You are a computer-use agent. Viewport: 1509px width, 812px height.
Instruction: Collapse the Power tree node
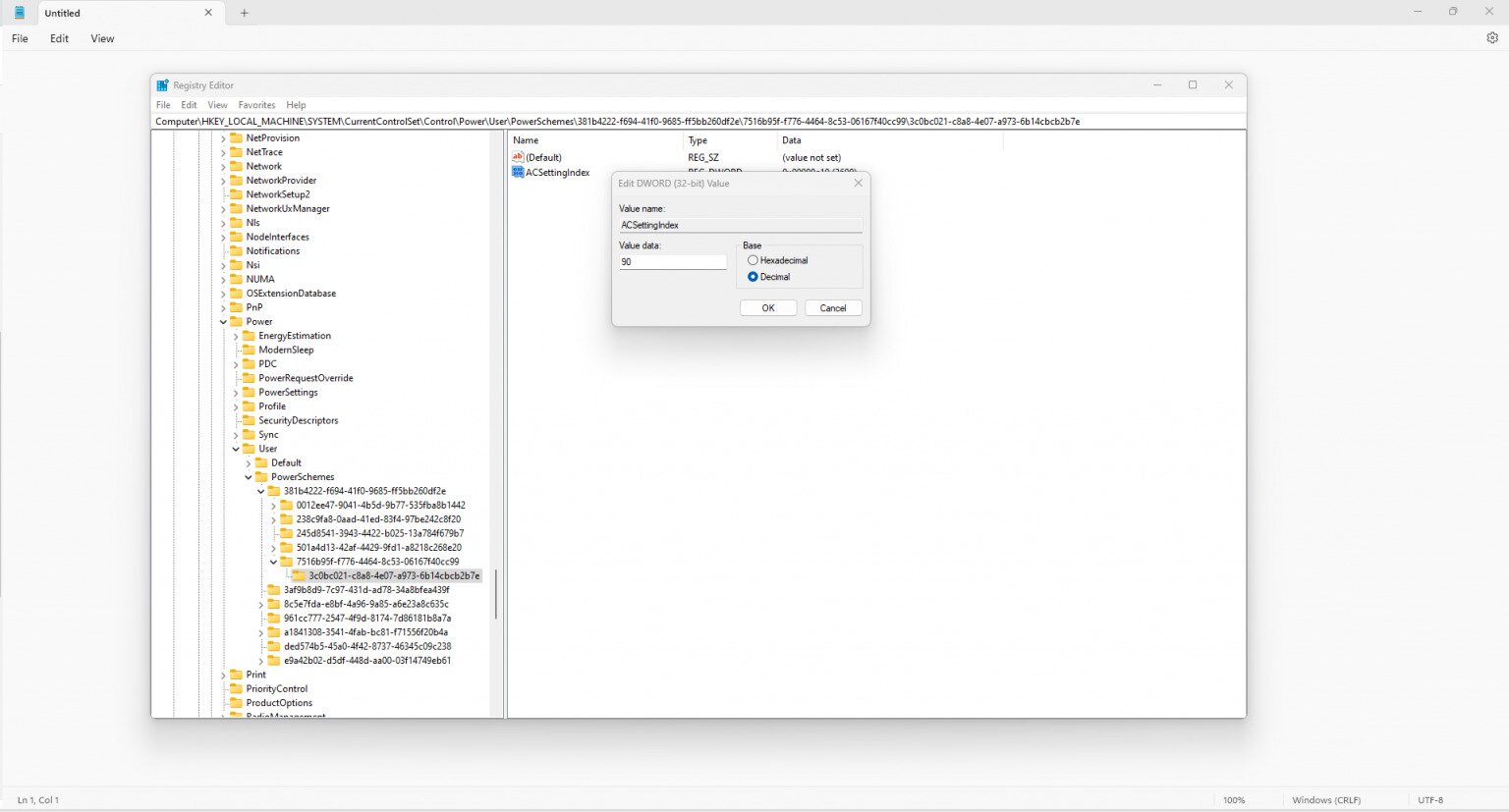223,322
